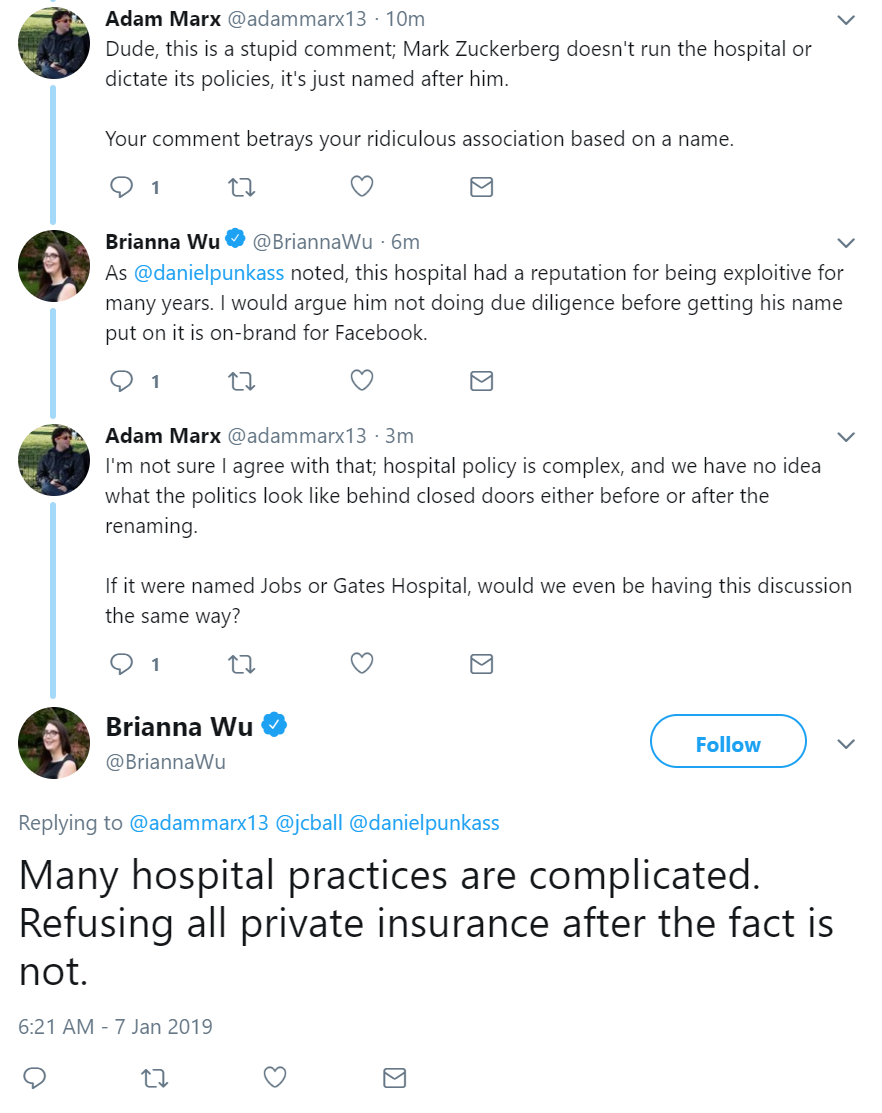Image resolution: width=882 pixels, height=1113 pixels.
Task: Open @jcball profile from Replying to line
Action: (309, 823)
